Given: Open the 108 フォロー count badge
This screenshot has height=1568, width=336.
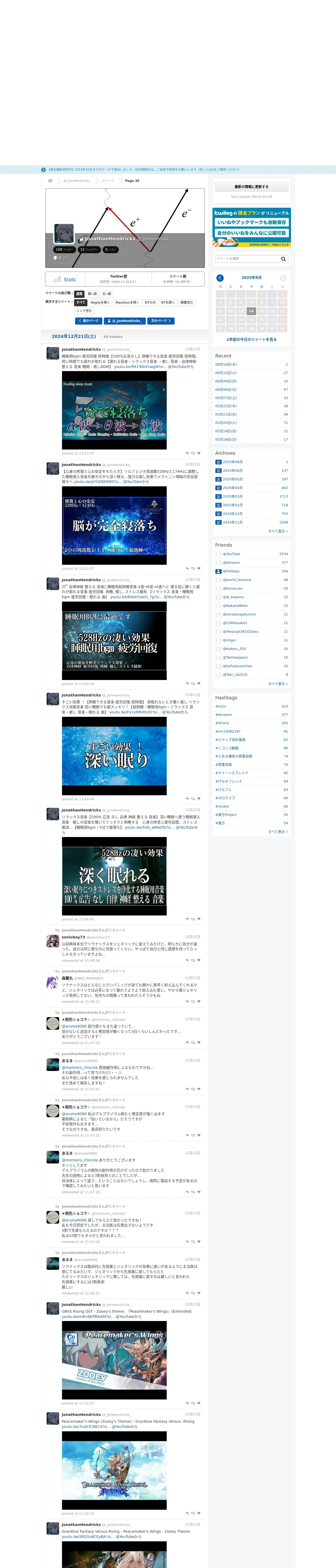Looking at the screenshot, I should click(64, 250).
